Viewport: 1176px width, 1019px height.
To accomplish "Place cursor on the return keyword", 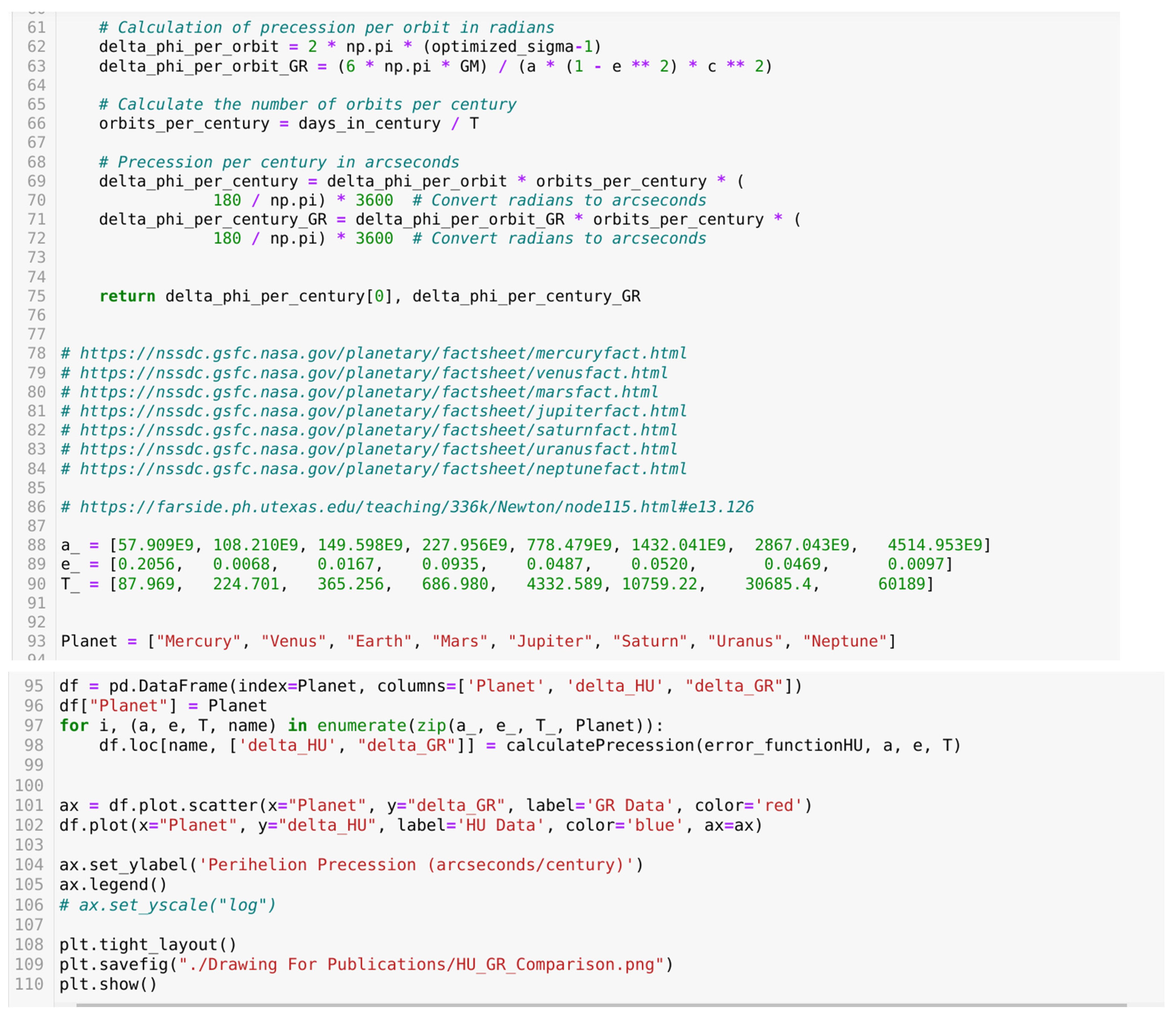I will (127, 296).
